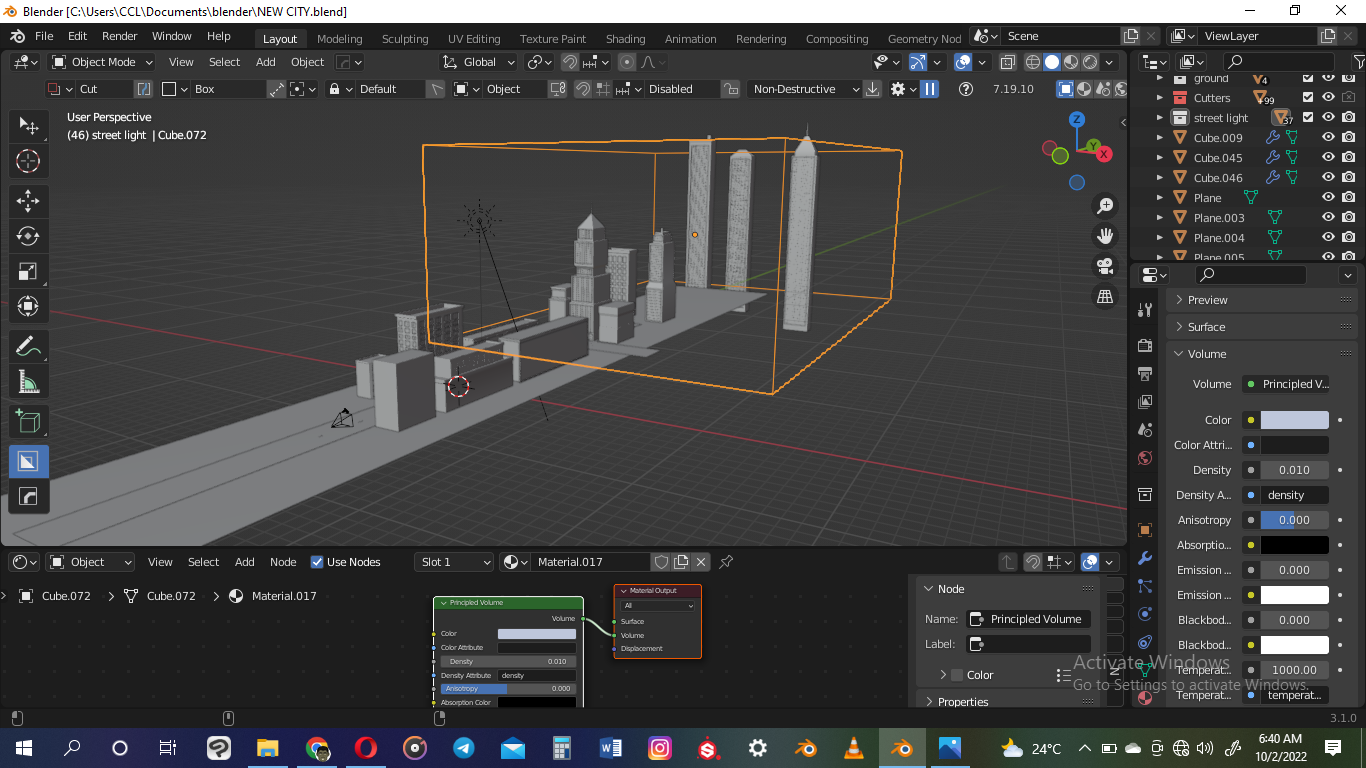Open the Slot 1 material slot dropdown
This screenshot has width=1366, height=768.
[x=453, y=562]
